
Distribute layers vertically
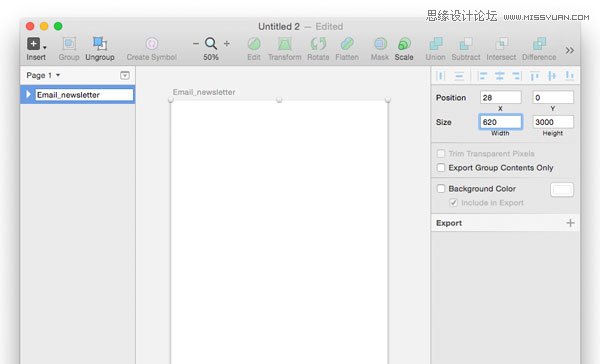(459, 76)
